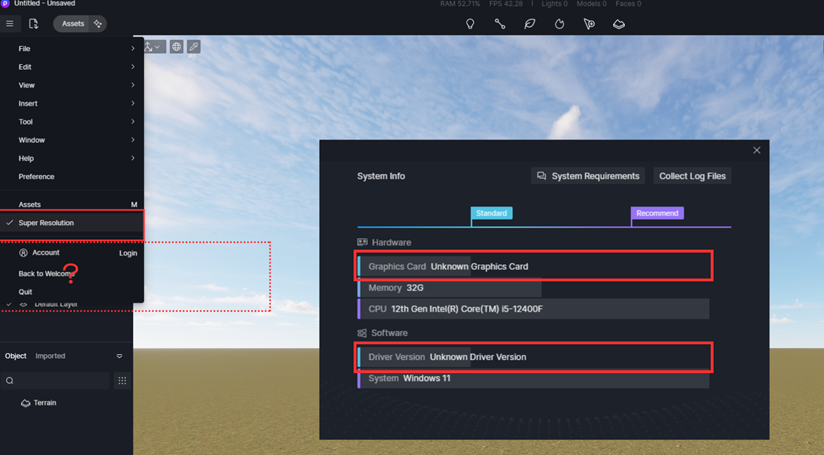This screenshot has width=824, height=455.
Task: Select the leaf vegetation tool icon
Action: [x=530, y=24]
